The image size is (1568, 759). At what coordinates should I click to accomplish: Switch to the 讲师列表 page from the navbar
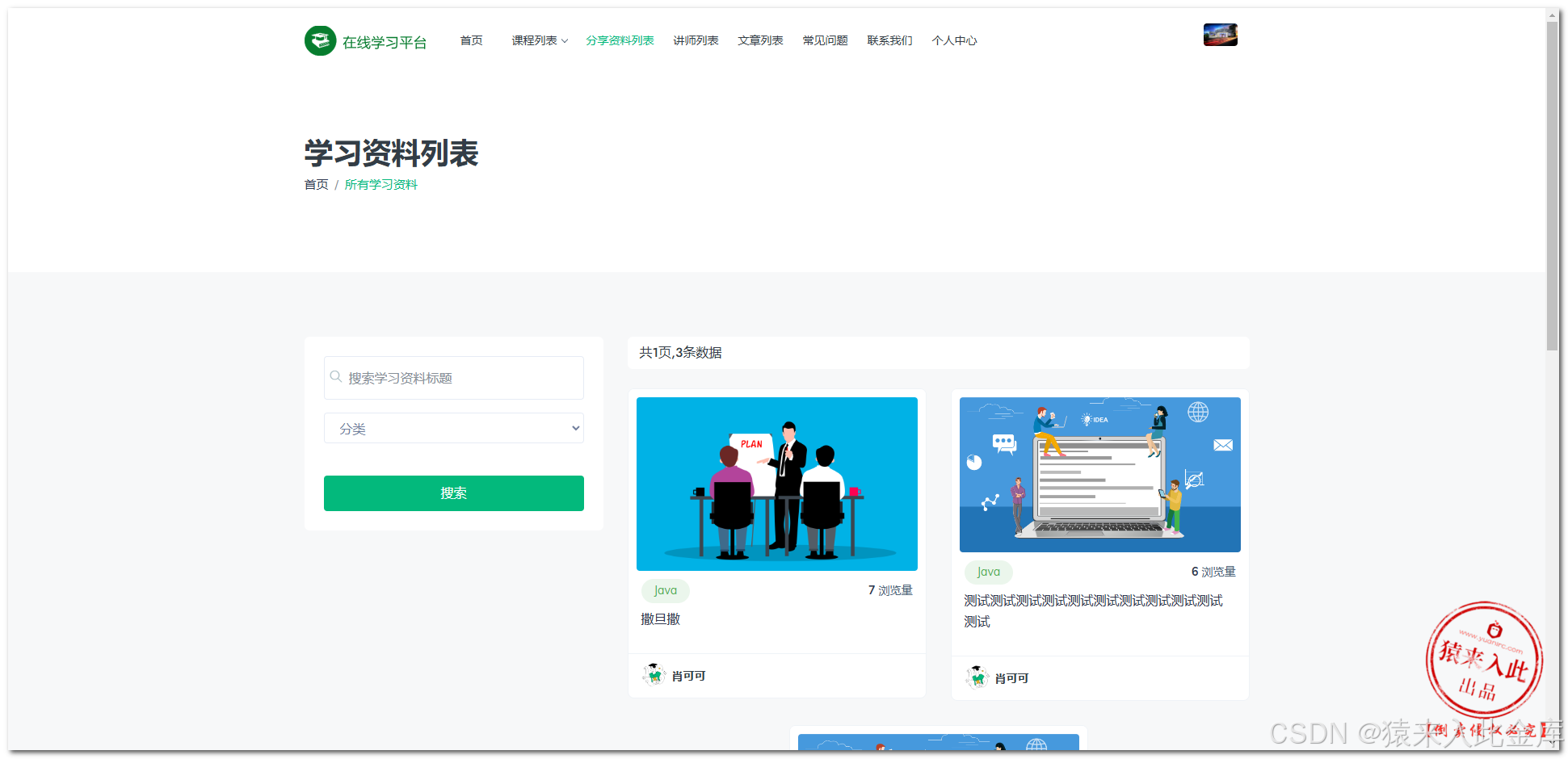tap(696, 40)
